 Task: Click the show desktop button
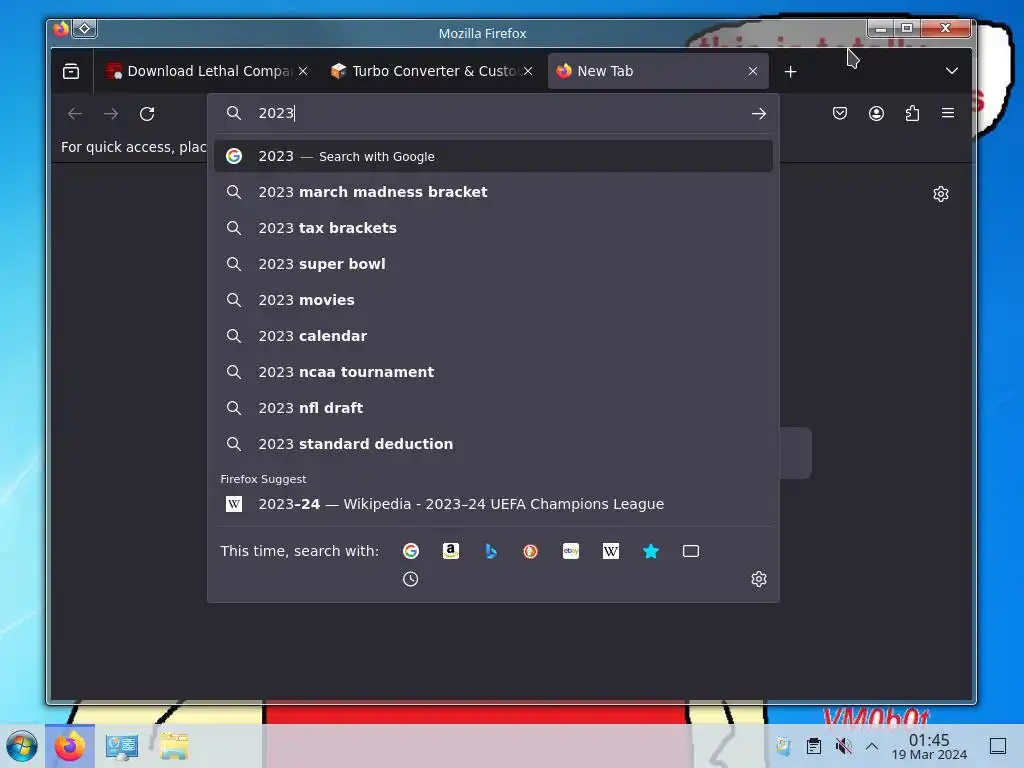998,746
